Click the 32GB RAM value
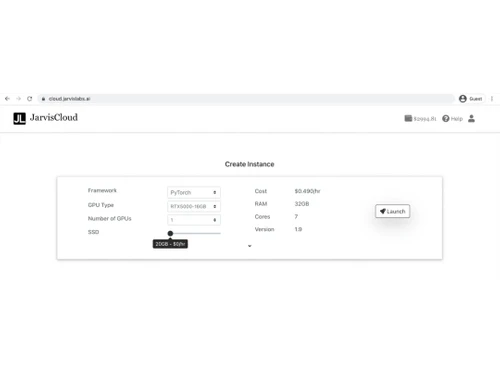 (302, 204)
